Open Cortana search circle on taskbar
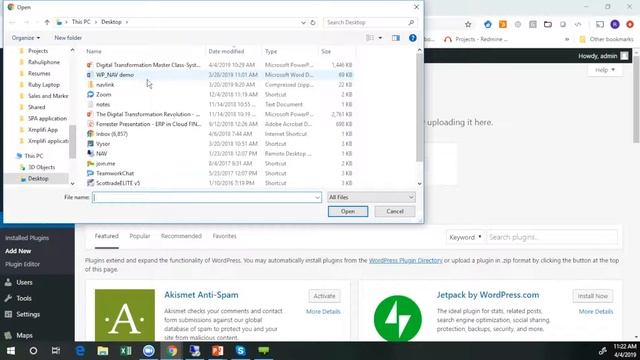Screen dimensions: 640x360 [33, 351]
